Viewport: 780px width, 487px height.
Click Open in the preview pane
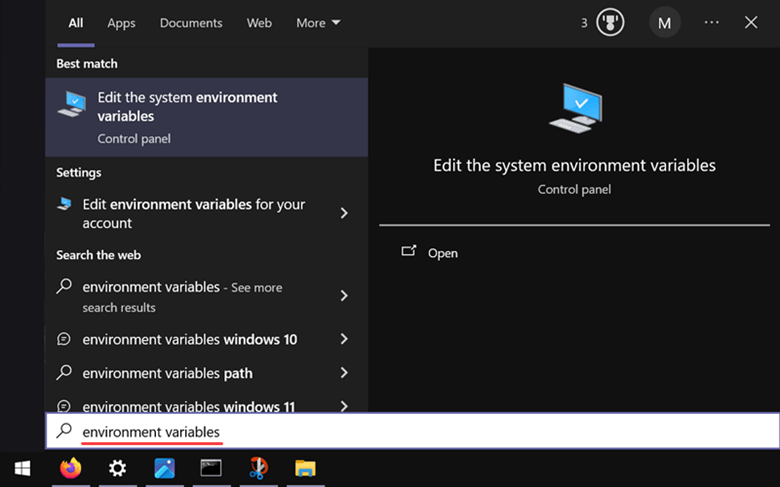443,253
